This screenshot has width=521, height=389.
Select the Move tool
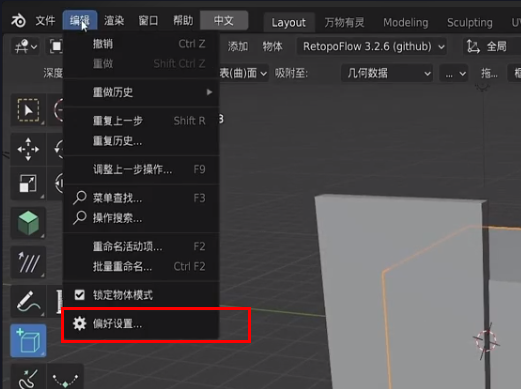[x=28, y=149]
